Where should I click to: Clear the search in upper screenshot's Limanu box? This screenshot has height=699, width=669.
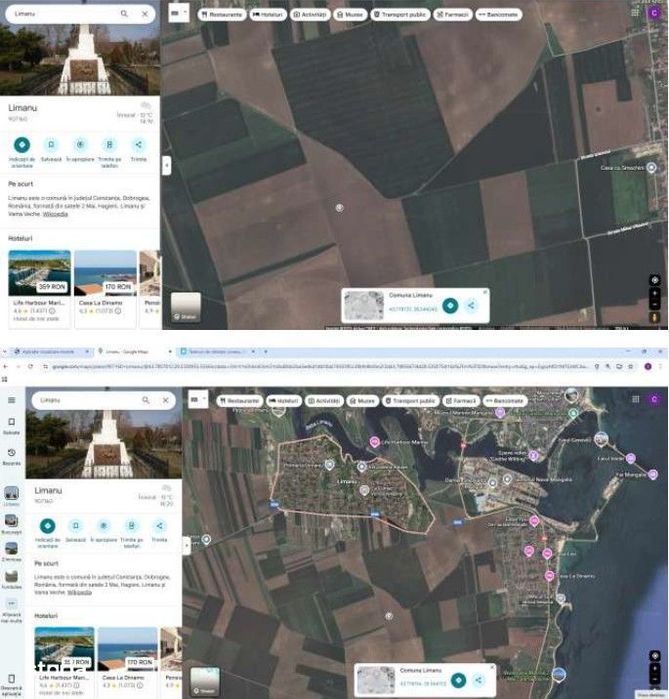(145, 14)
